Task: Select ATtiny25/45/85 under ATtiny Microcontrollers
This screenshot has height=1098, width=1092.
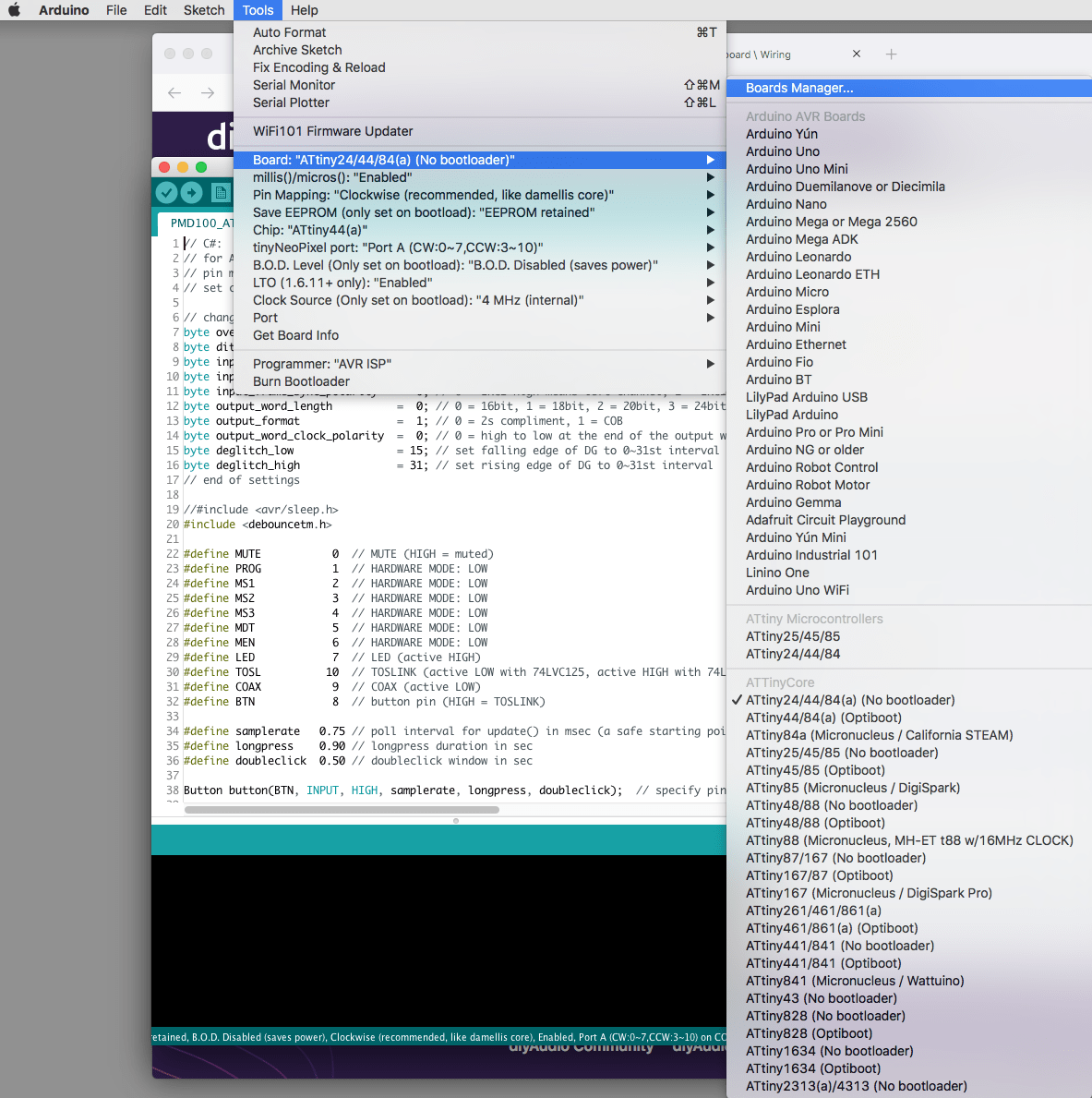Action: pos(909,636)
